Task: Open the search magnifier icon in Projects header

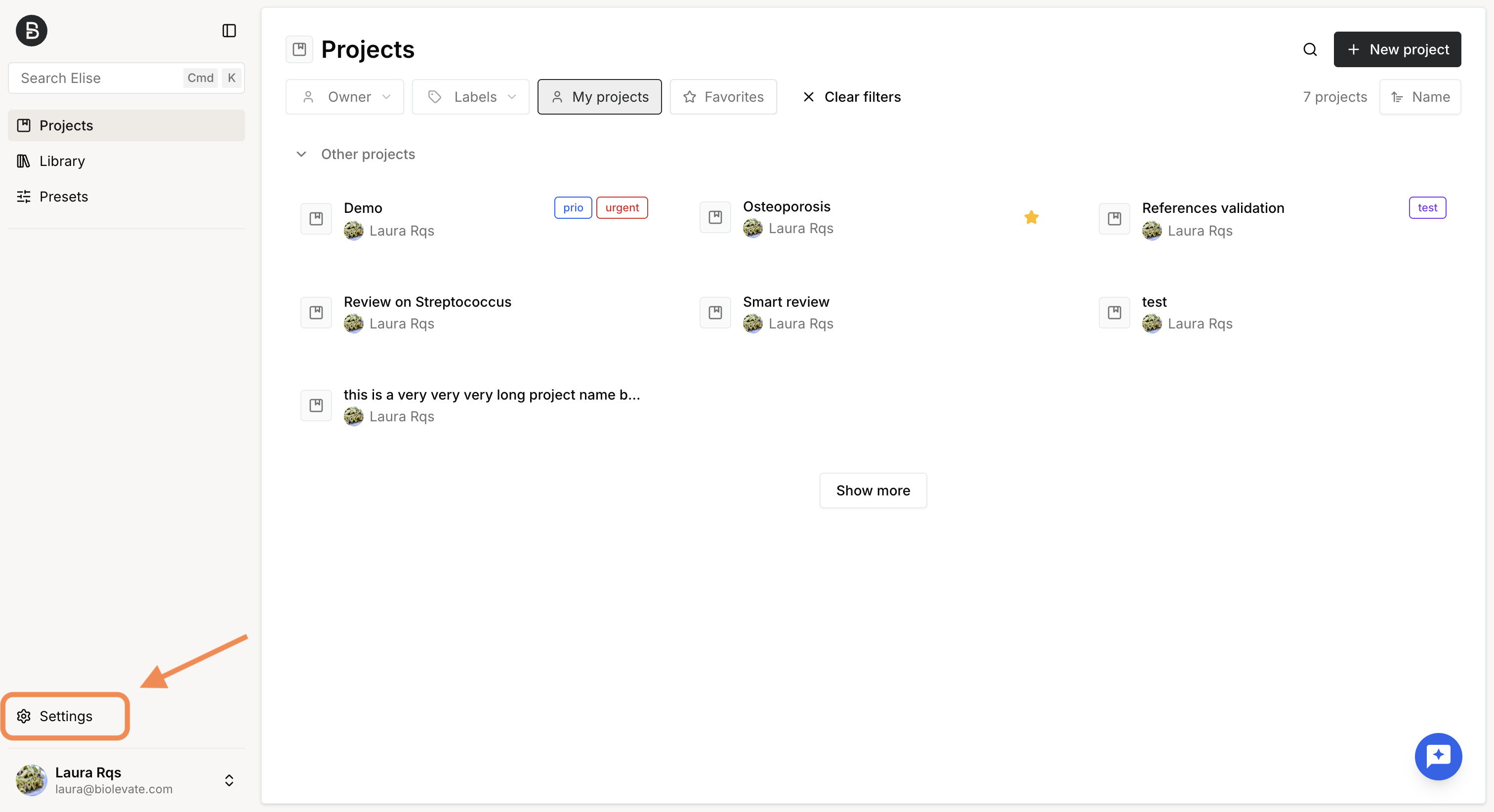Action: click(1310, 49)
